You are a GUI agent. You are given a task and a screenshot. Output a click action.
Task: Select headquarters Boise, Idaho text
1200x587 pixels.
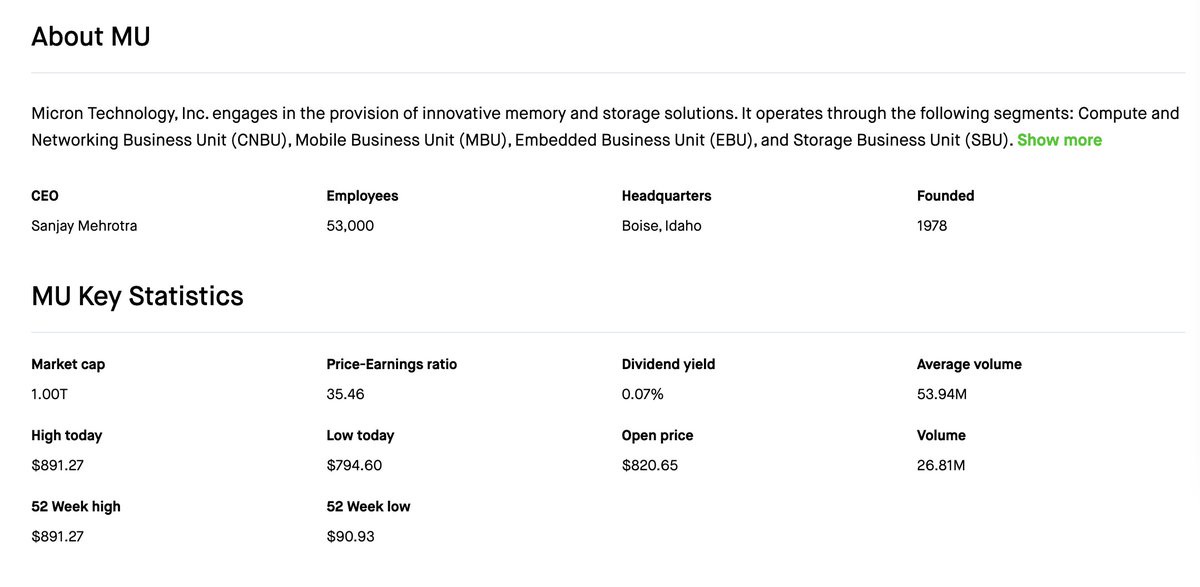click(x=662, y=226)
